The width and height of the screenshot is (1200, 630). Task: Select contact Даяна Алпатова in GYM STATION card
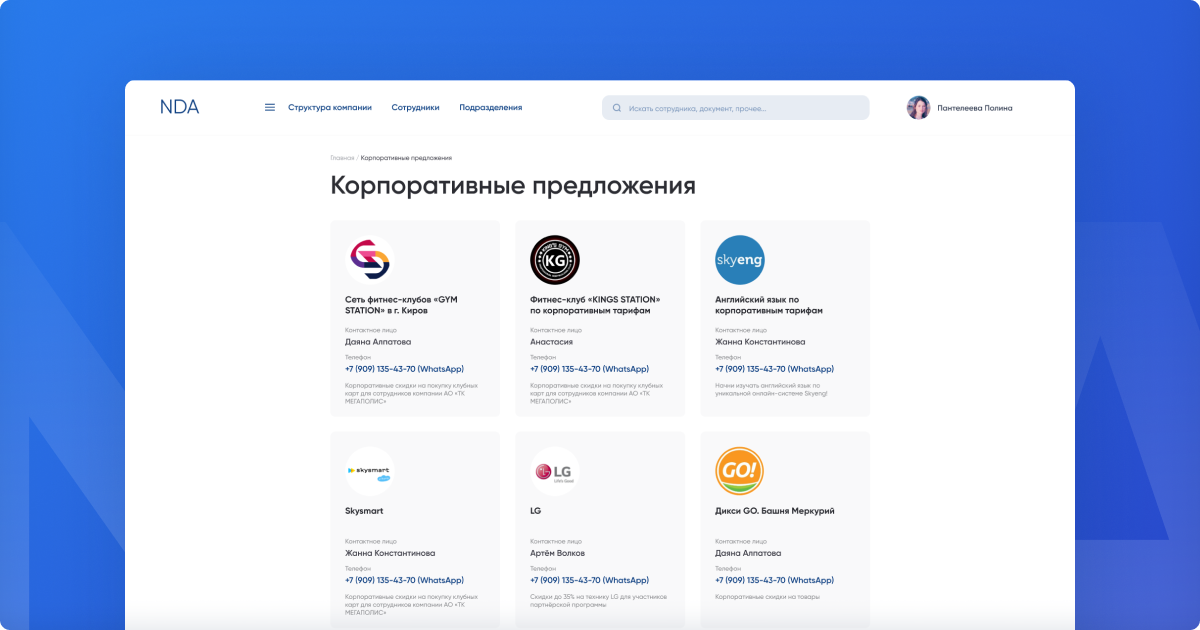click(378, 342)
